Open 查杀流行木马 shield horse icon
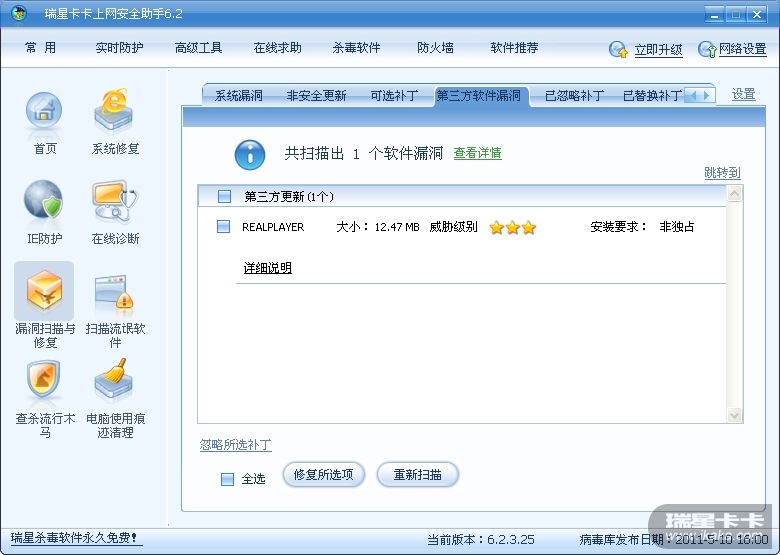Viewport: 780px width, 555px height. [44, 381]
